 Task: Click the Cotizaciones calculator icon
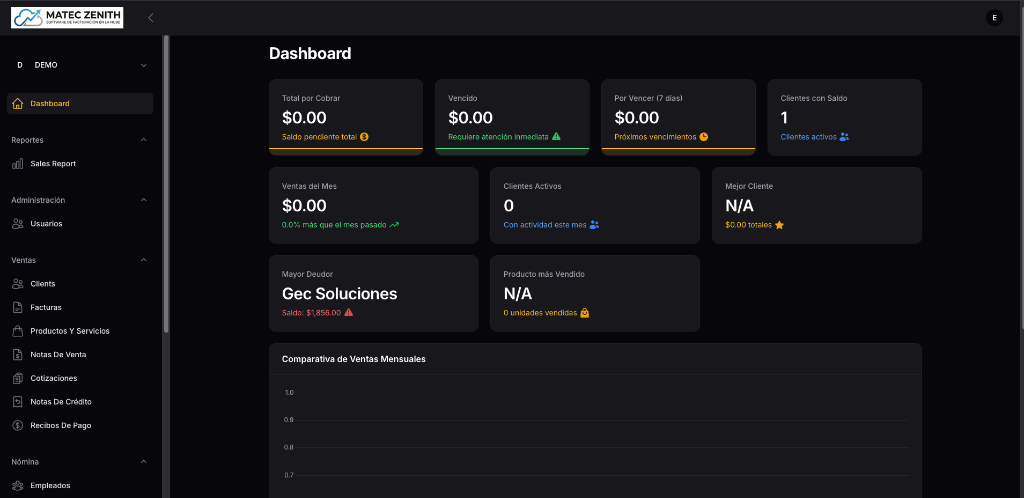pyautogui.click(x=17, y=378)
